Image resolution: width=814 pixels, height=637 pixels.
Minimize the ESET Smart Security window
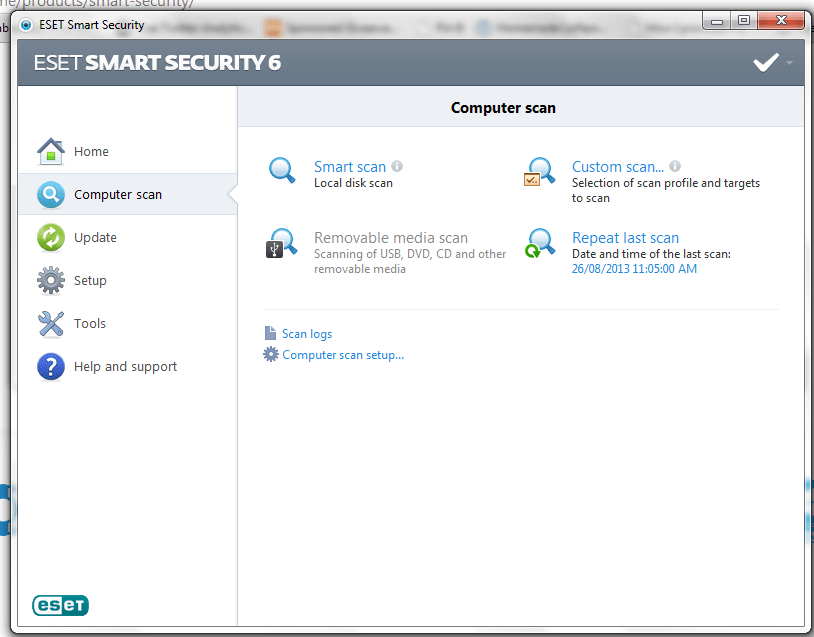pyautogui.click(x=717, y=21)
